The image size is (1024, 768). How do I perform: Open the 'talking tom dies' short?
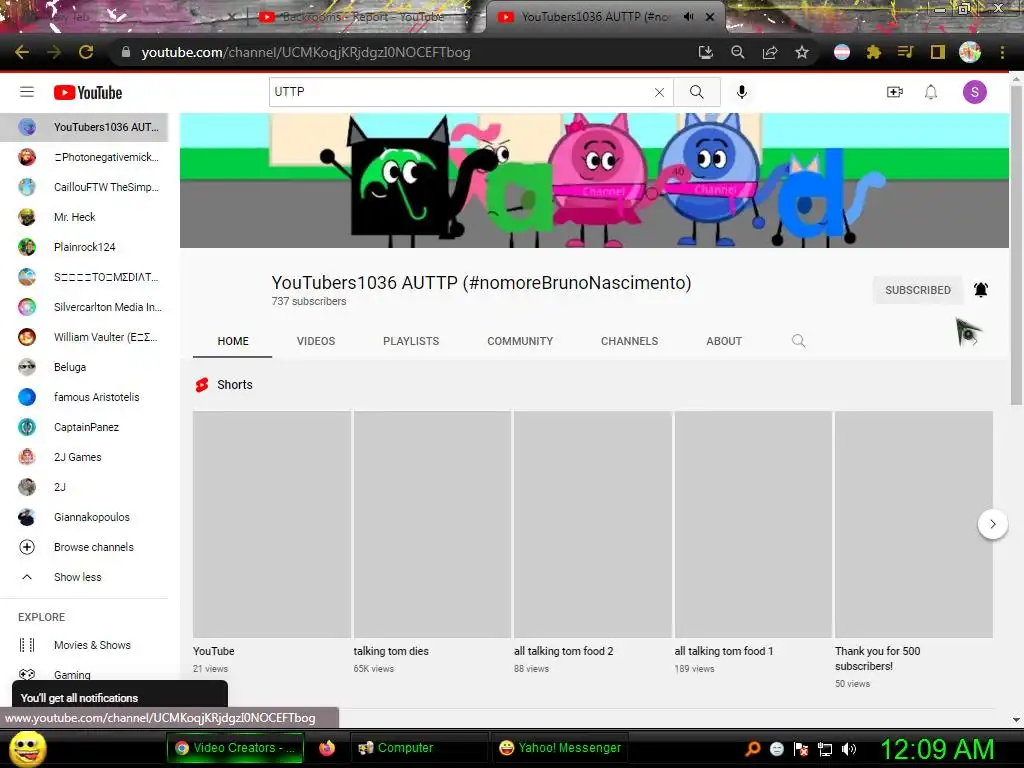pyautogui.click(x=432, y=524)
